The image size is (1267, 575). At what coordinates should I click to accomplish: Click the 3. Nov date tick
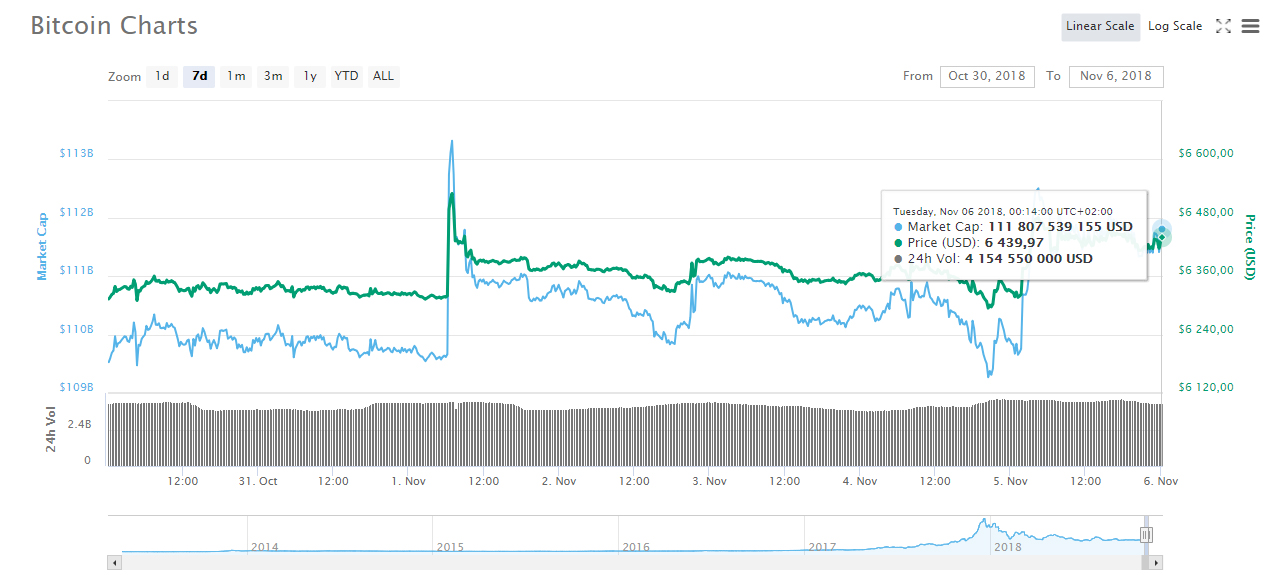(x=709, y=481)
